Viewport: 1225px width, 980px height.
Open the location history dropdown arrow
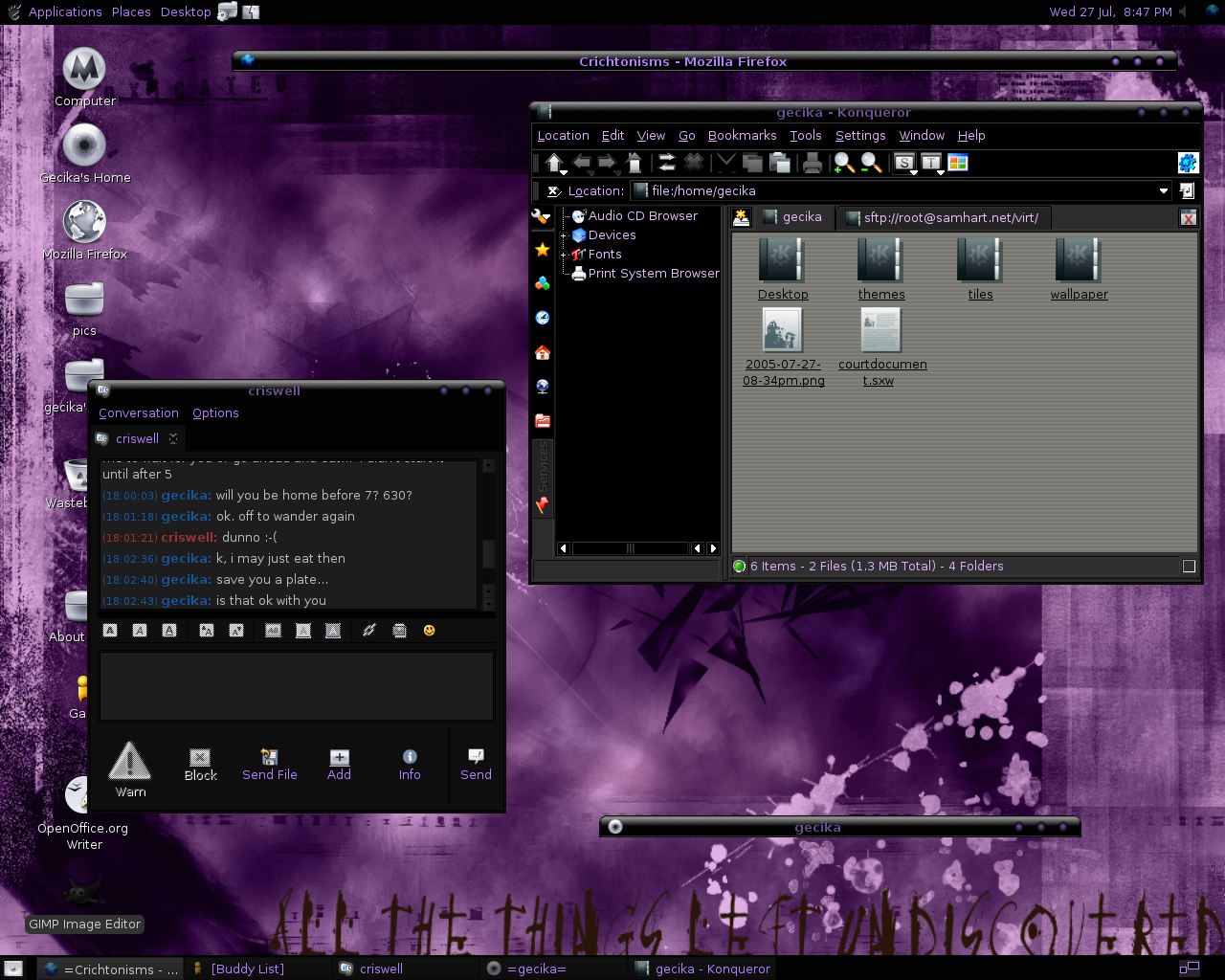coord(1164,190)
